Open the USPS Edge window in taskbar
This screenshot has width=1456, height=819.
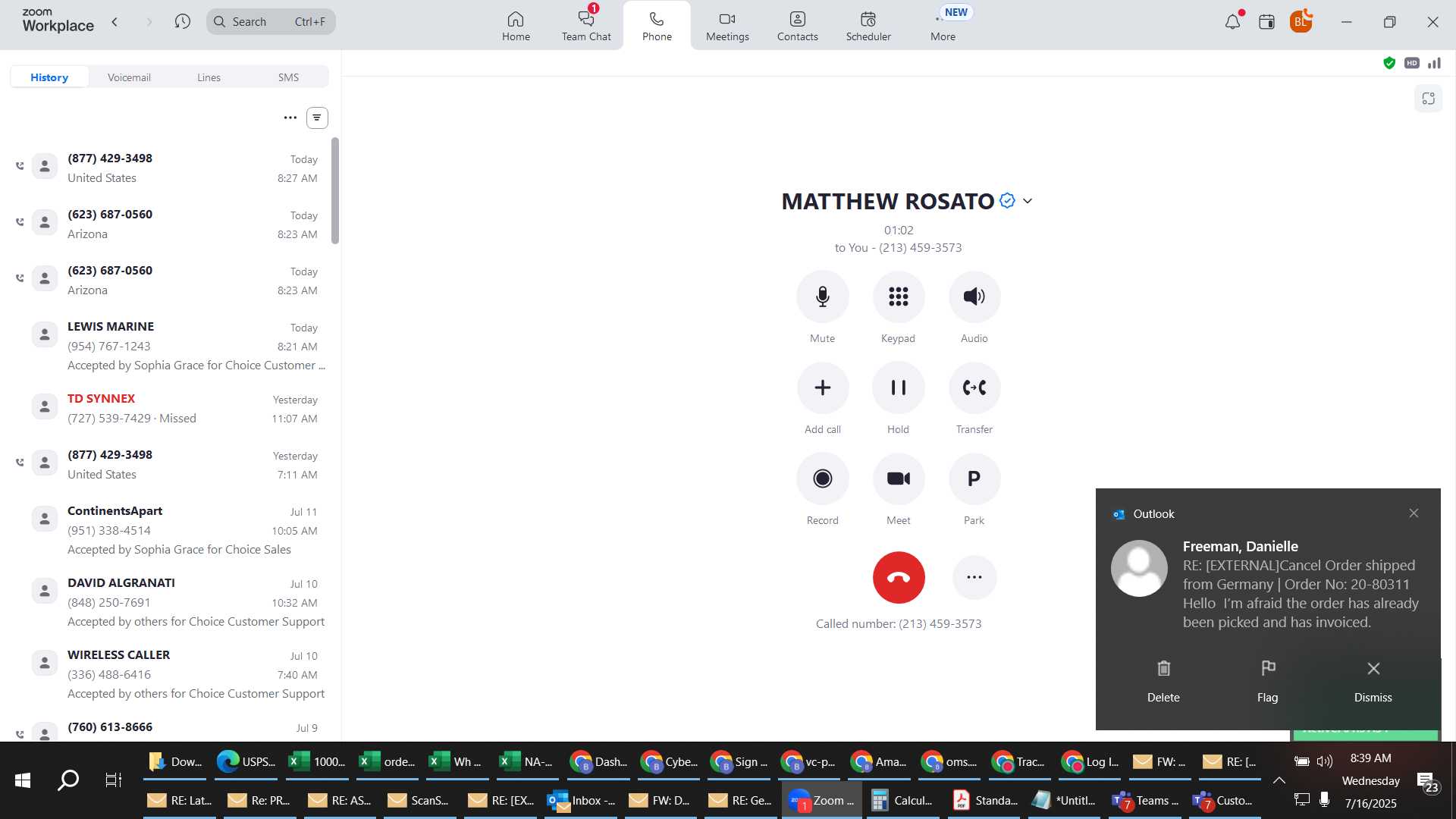pyautogui.click(x=246, y=761)
